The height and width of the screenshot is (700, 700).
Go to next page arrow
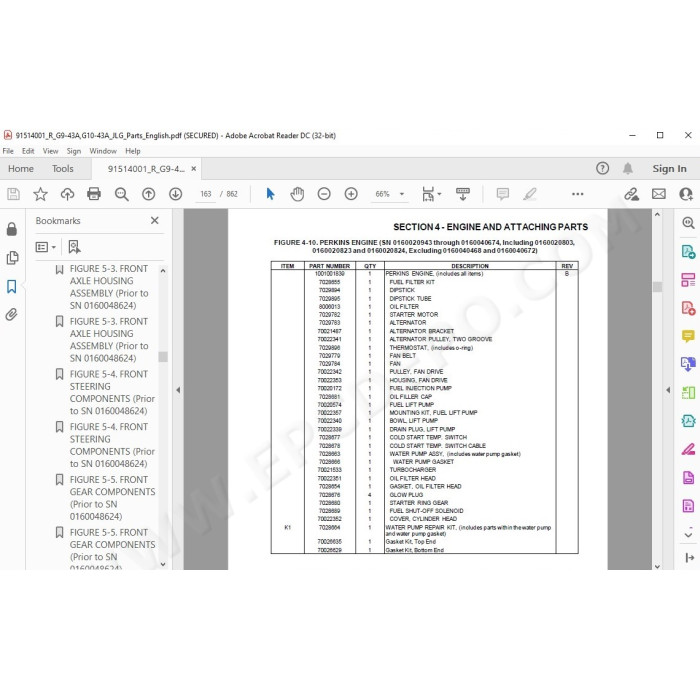point(175,194)
